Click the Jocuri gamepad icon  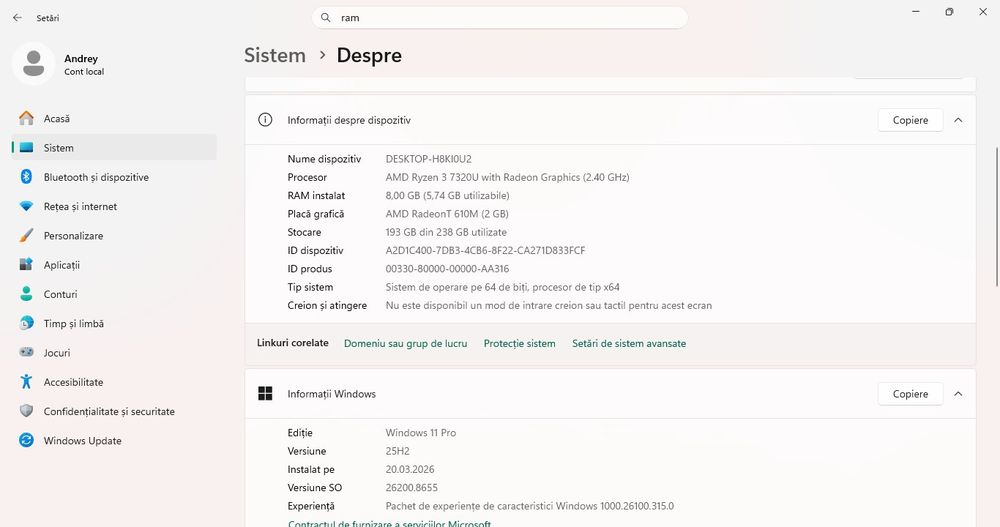click(x=26, y=352)
